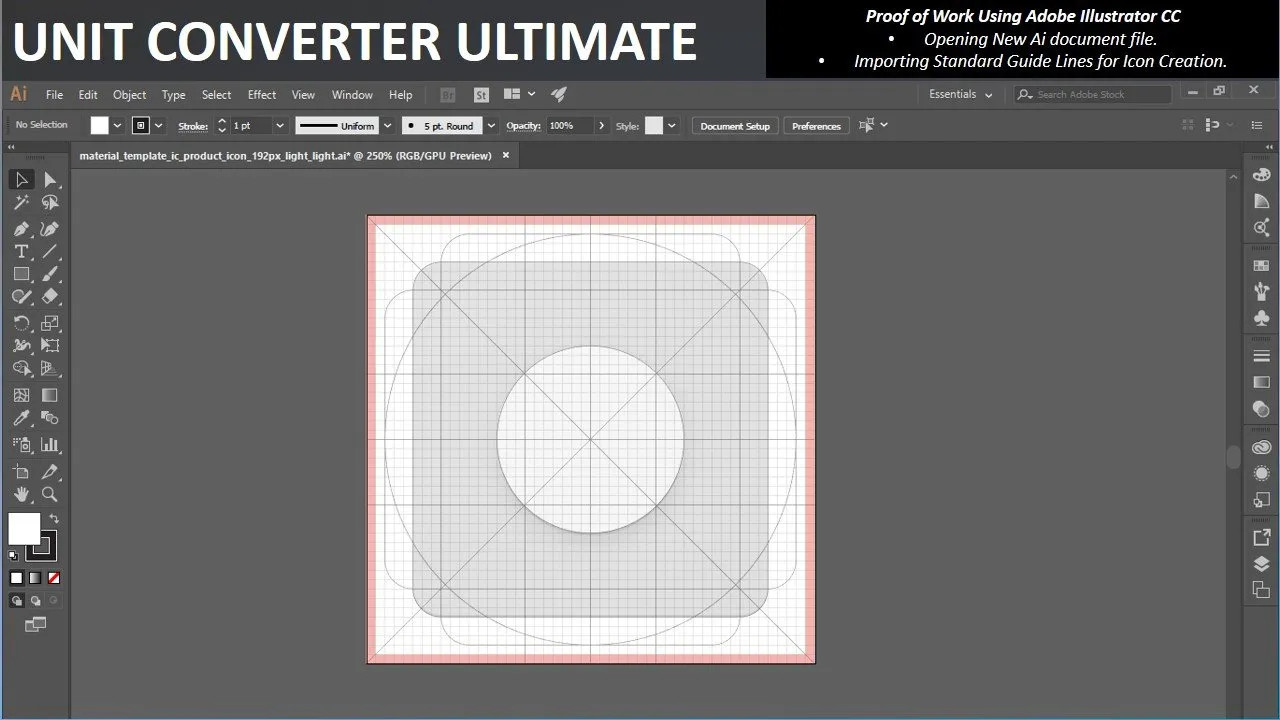Click the Preferences button
The image size is (1280, 720).
click(x=817, y=126)
